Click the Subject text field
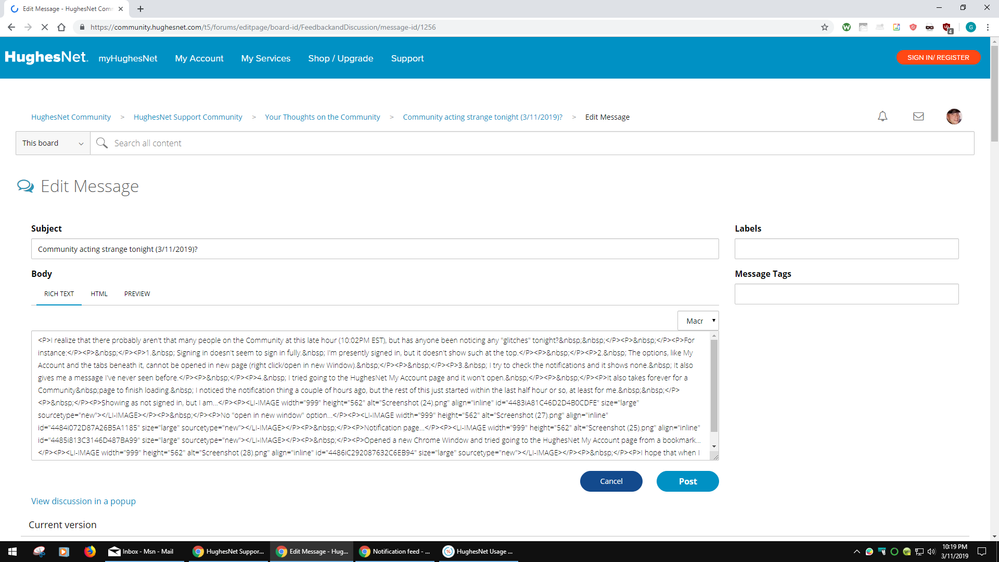Screen dimensions: 999x562 374,249
